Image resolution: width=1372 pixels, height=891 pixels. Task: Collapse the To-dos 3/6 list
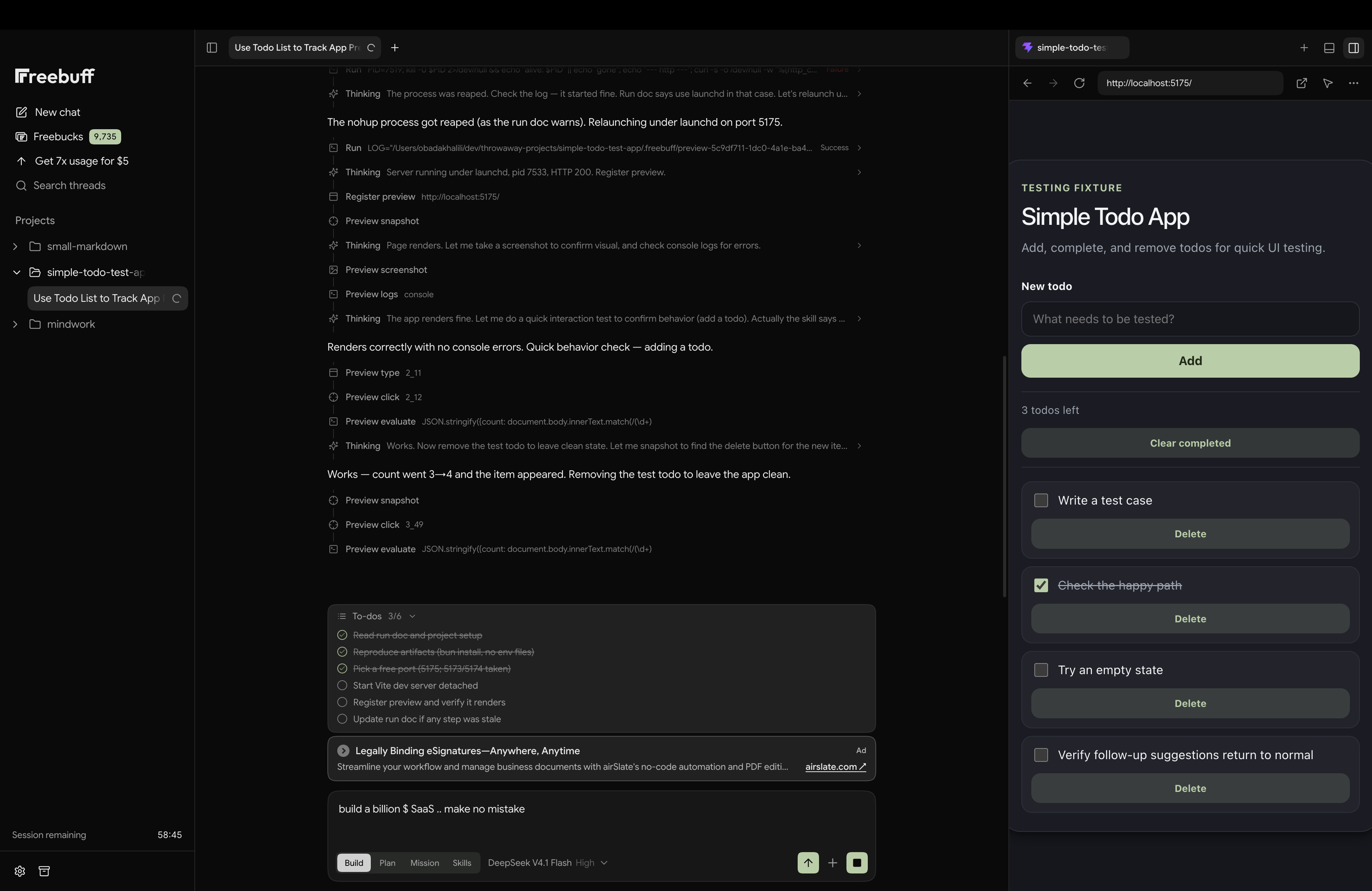point(412,617)
